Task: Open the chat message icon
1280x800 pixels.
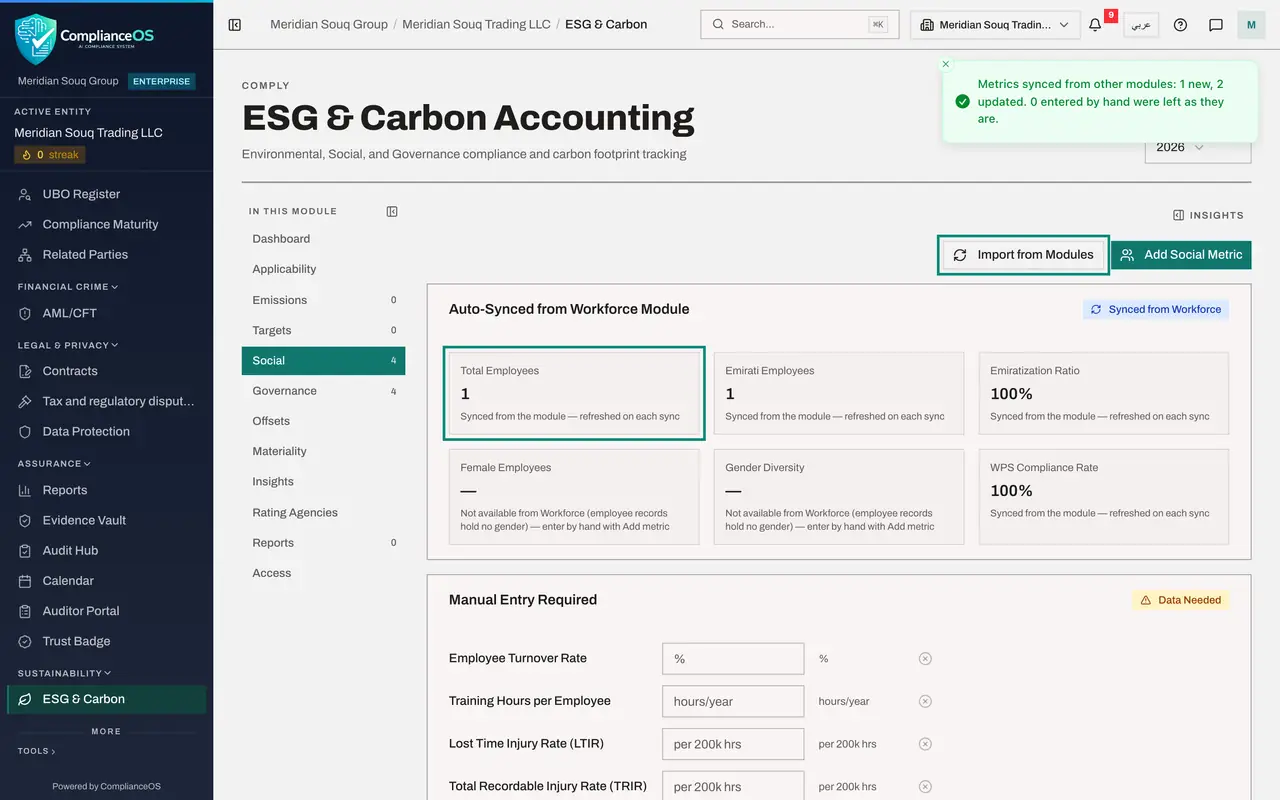Action: 1216,25
